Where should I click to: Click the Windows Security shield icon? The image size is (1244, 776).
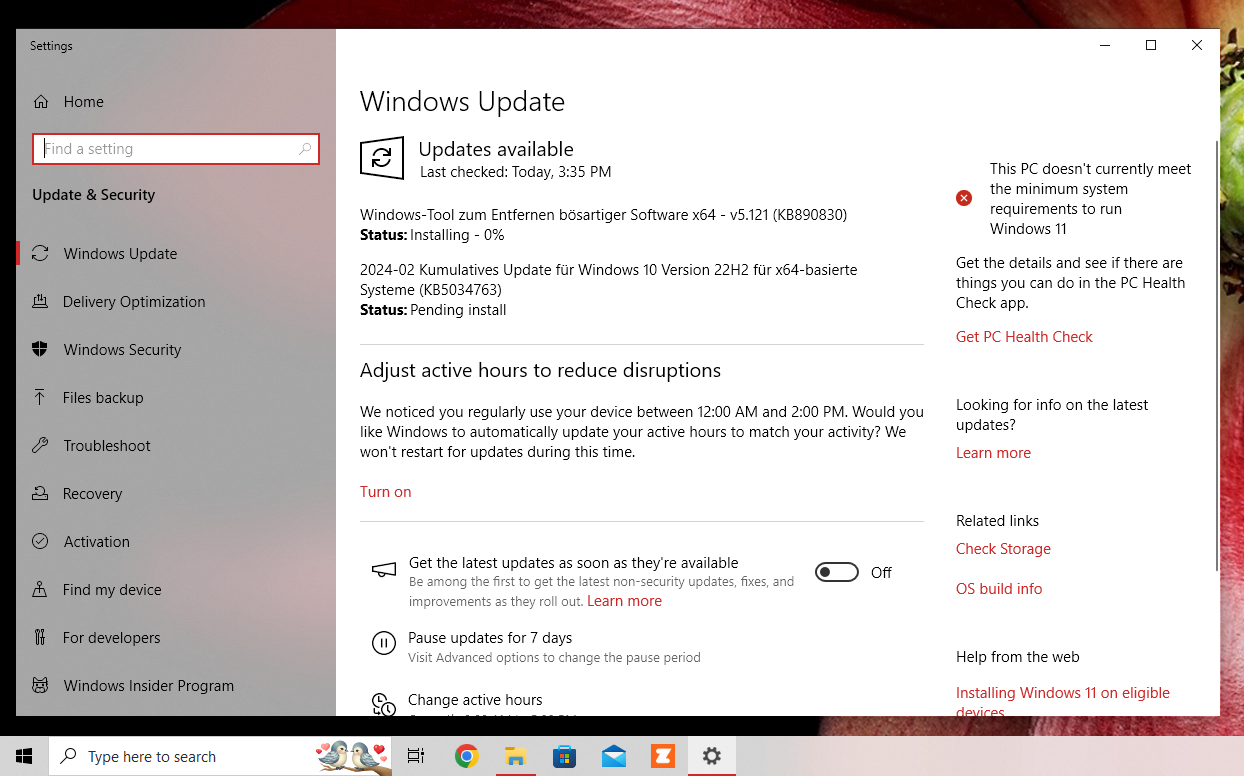coord(40,350)
